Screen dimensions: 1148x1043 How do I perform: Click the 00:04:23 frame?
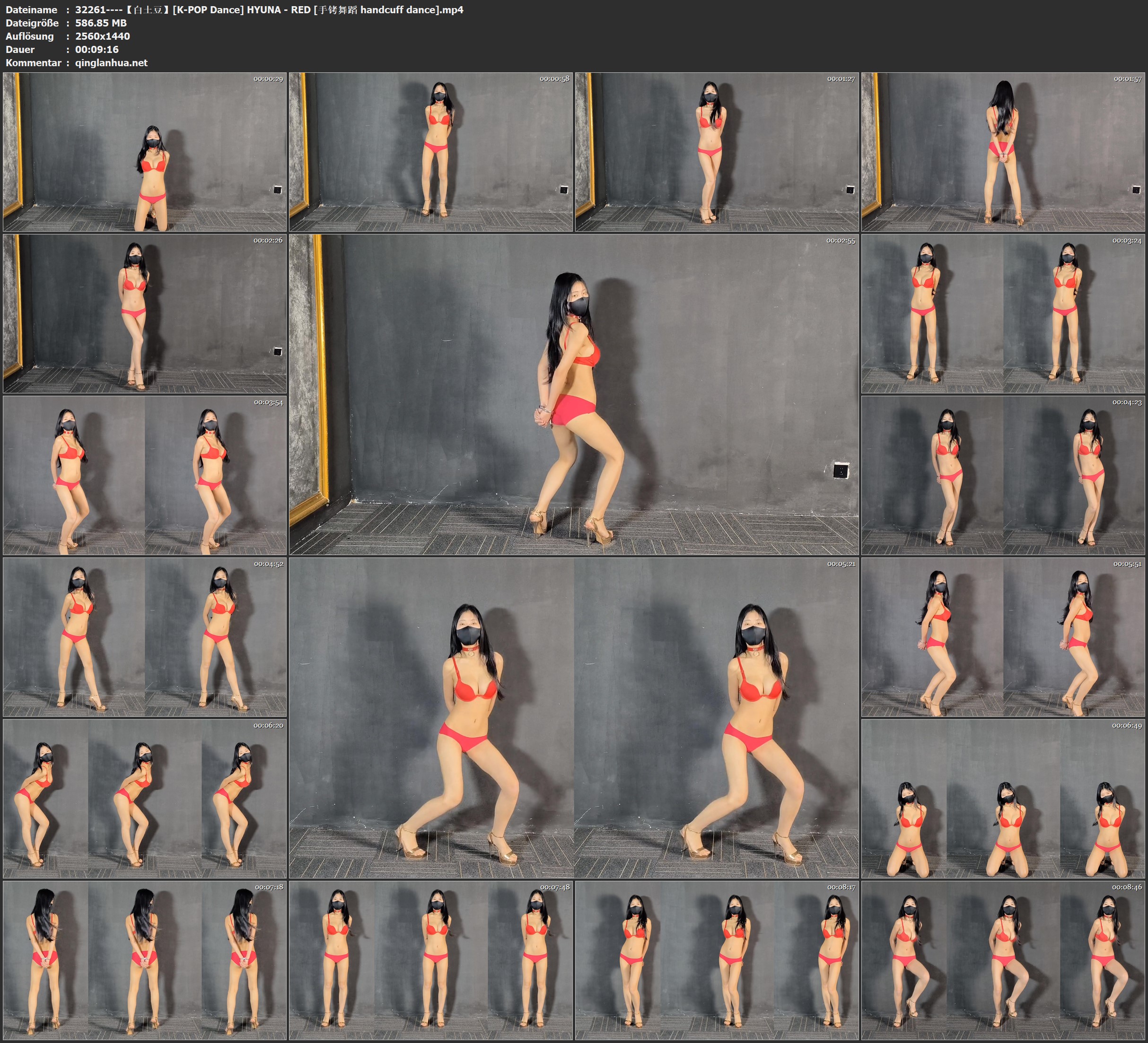pyautogui.click(x=1003, y=475)
